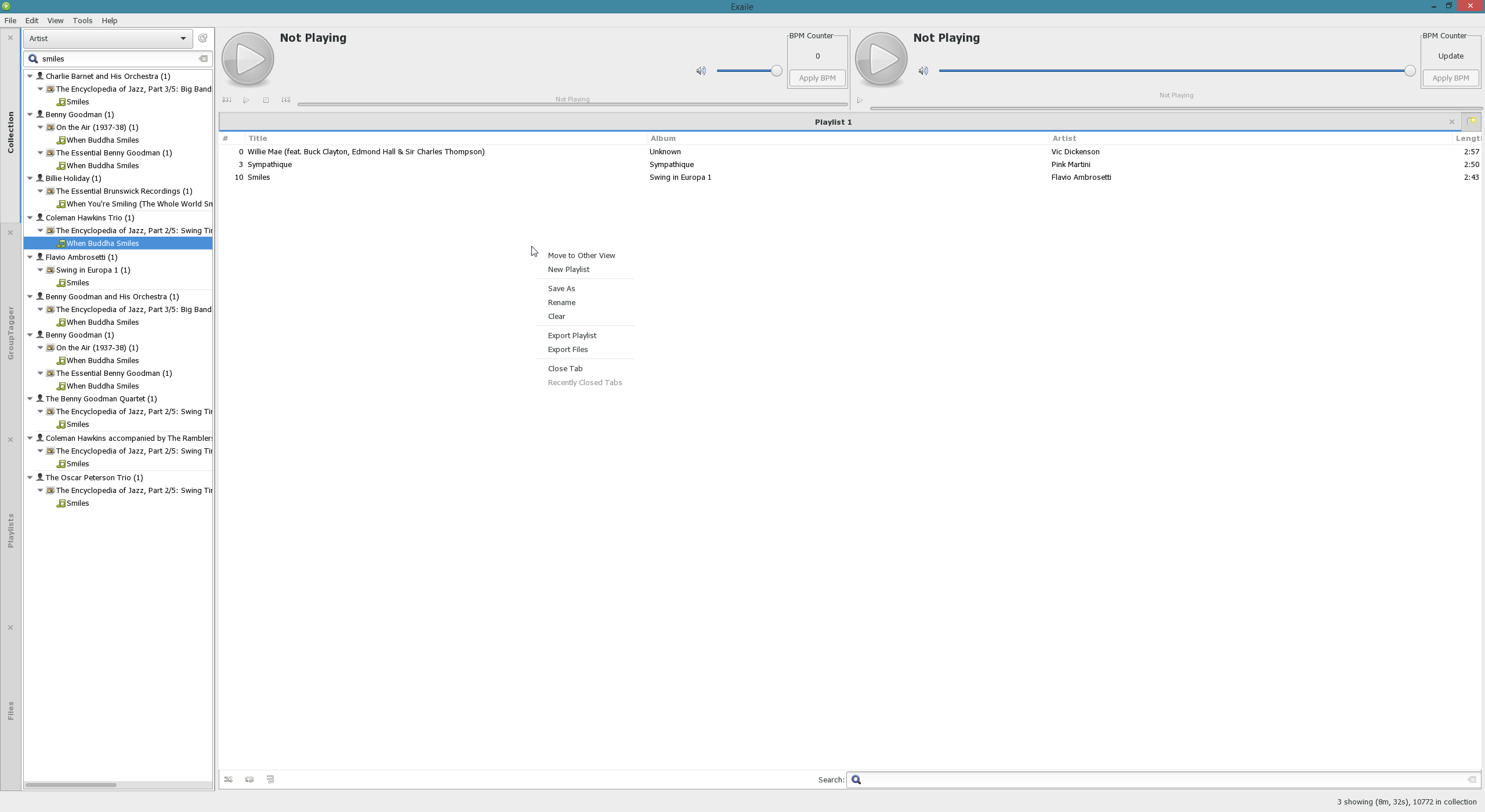Screen dimensions: 1485x812
Task: Click the large play button in the right player
Action: 881,59
